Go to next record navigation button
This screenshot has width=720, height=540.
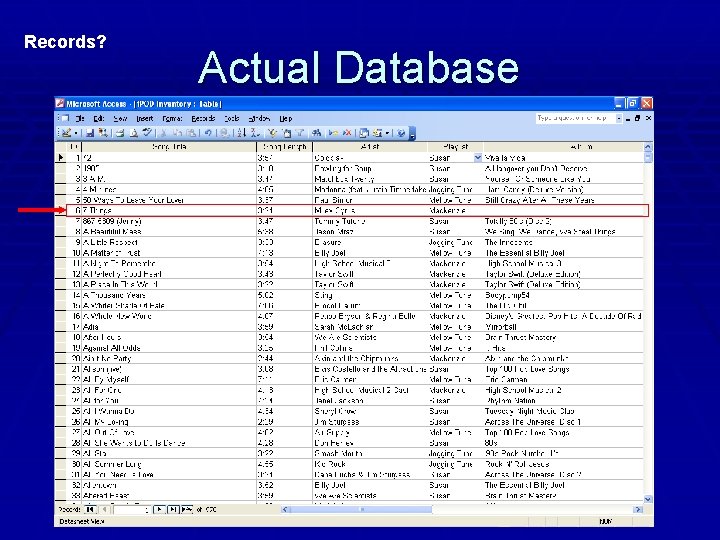coord(159,509)
